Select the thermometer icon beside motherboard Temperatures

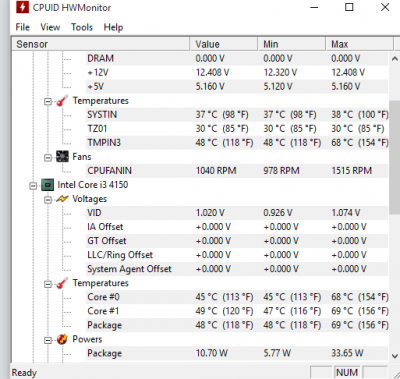pos(62,100)
